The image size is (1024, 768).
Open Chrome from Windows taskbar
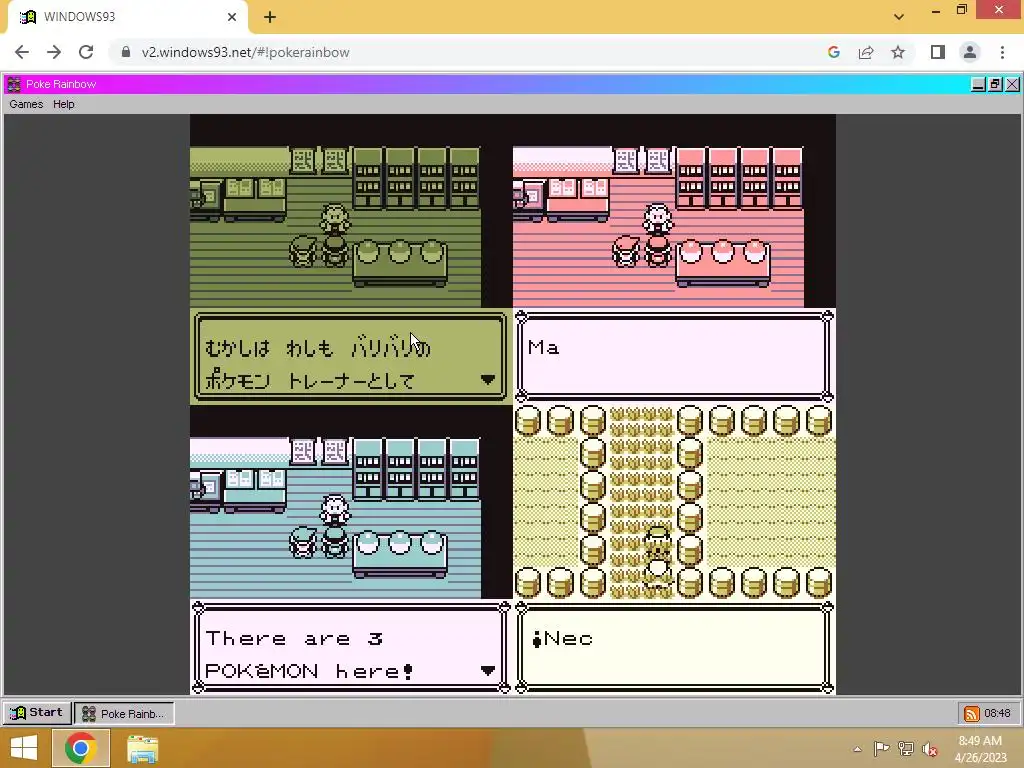[x=80, y=748]
